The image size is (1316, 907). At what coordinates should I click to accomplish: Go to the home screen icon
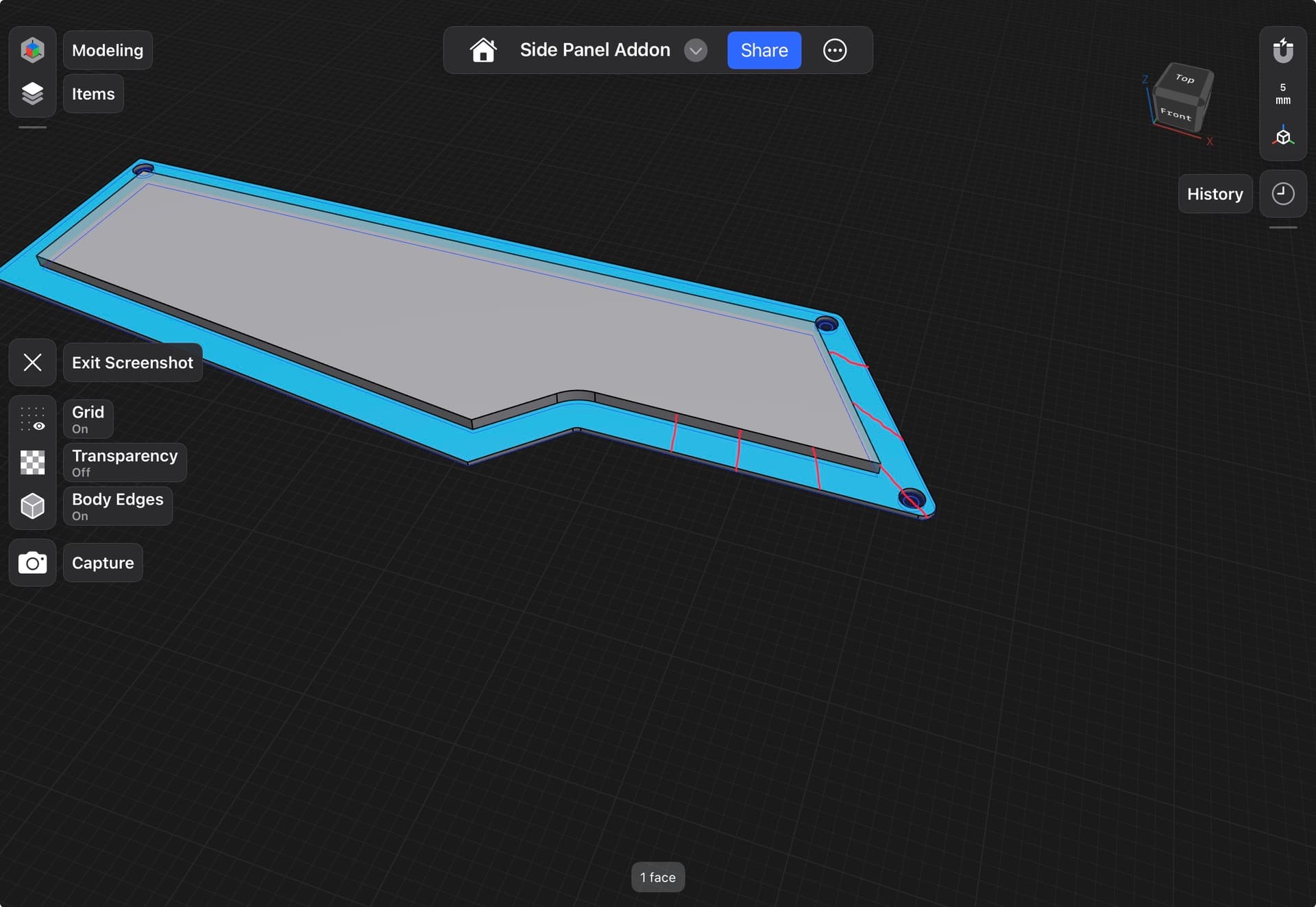point(483,50)
